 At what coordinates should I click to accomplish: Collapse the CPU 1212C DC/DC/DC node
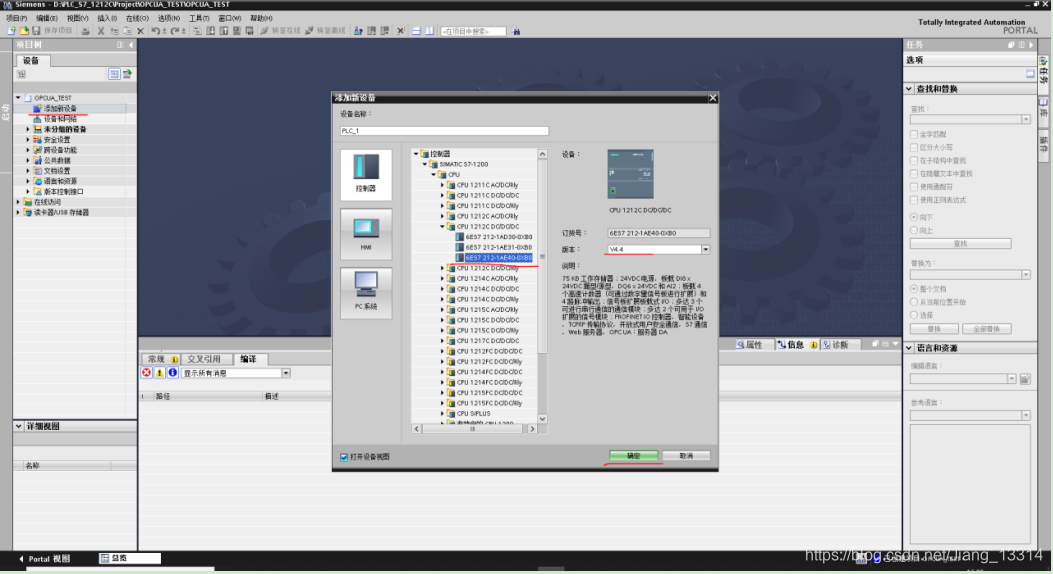(442, 227)
